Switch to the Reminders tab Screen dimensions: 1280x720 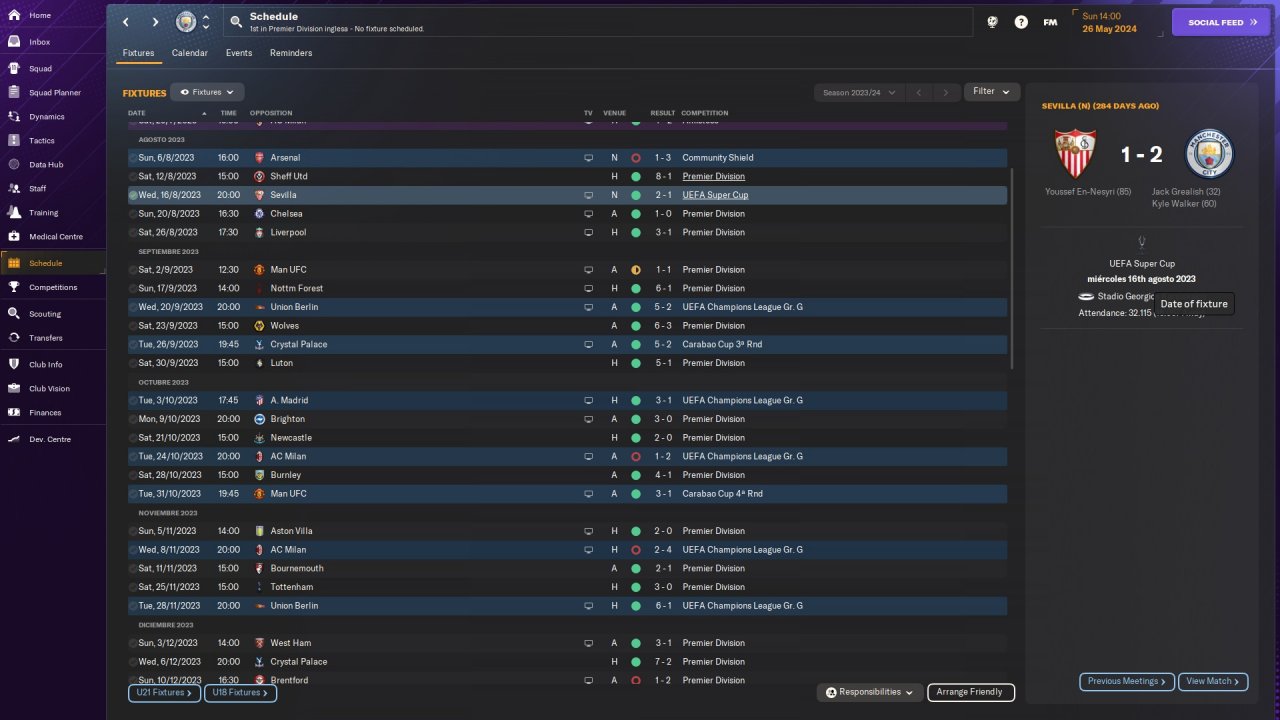click(291, 53)
